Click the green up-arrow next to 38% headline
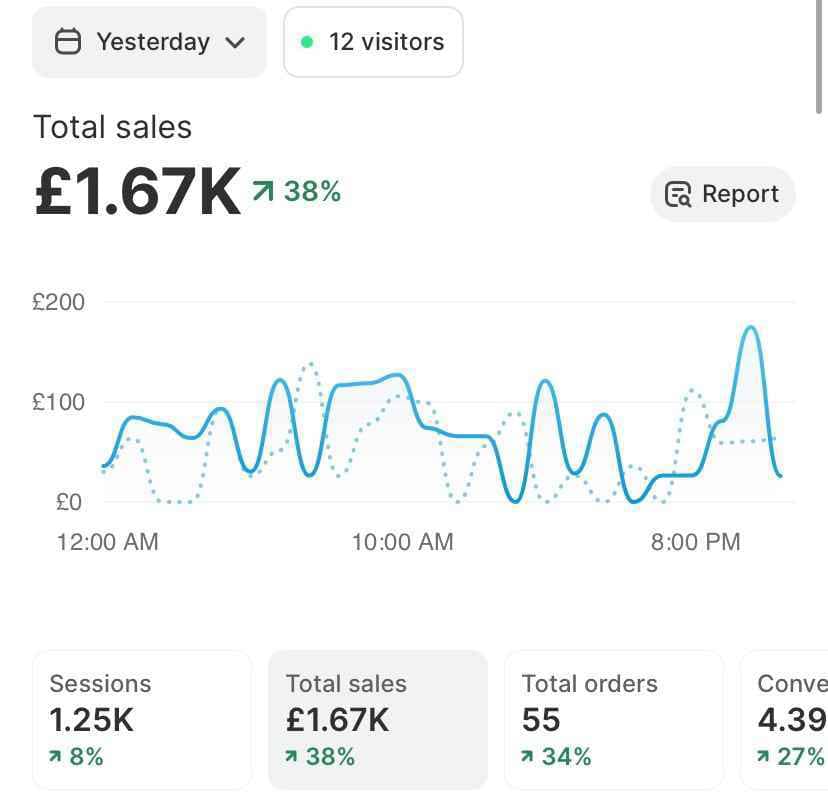This screenshot has width=828, height=806. (263, 191)
